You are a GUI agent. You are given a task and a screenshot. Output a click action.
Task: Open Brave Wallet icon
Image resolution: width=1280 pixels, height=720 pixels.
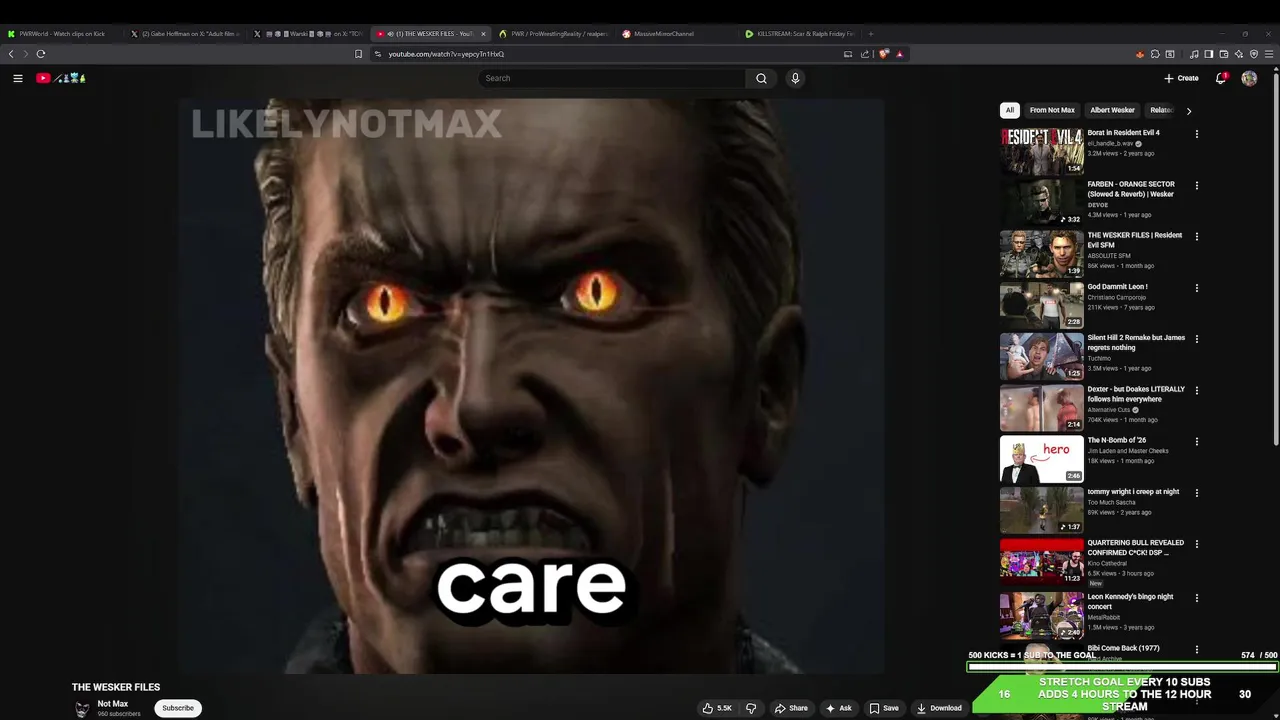[x=1224, y=54]
